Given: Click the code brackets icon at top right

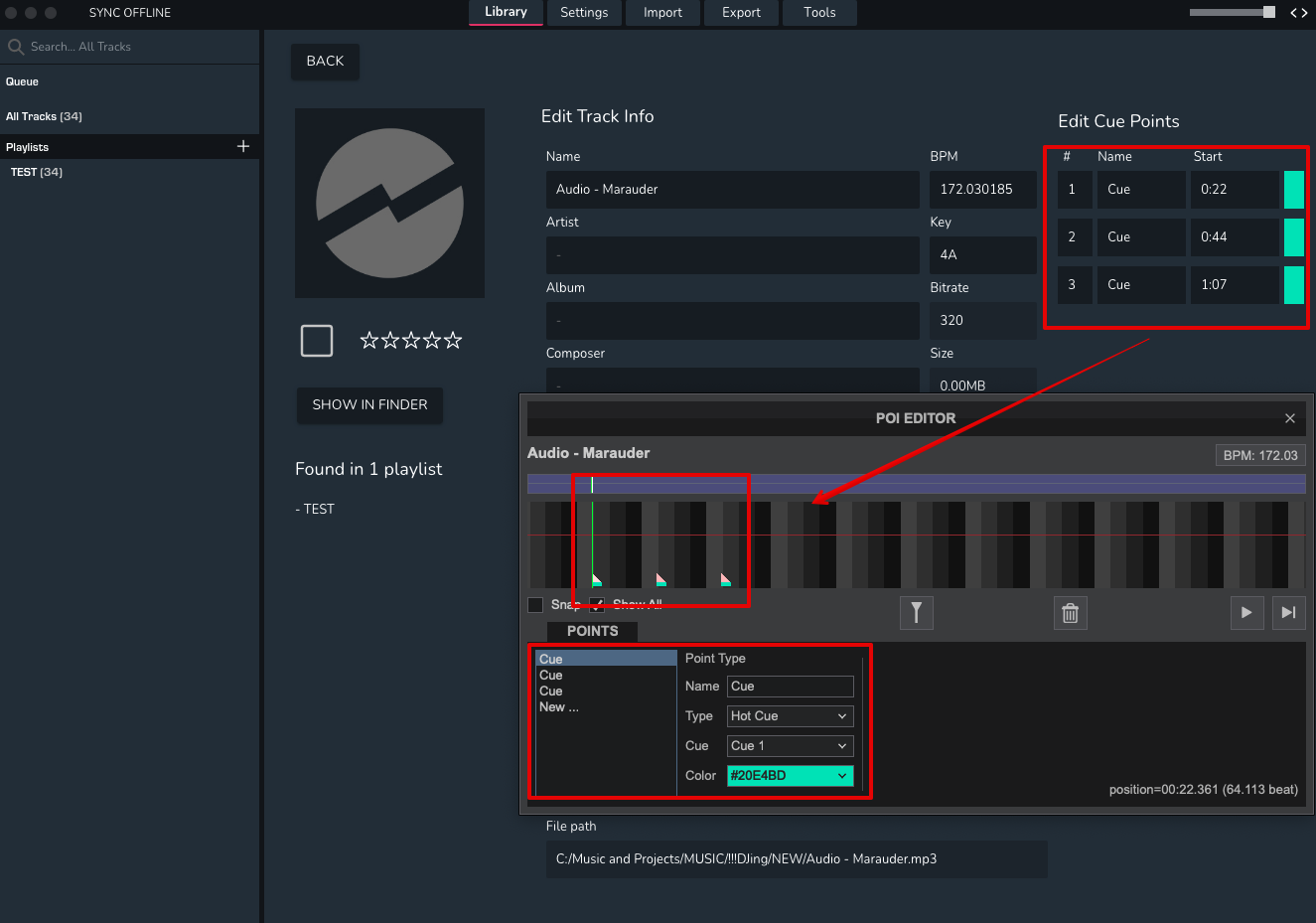Looking at the screenshot, I should tap(1298, 13).
